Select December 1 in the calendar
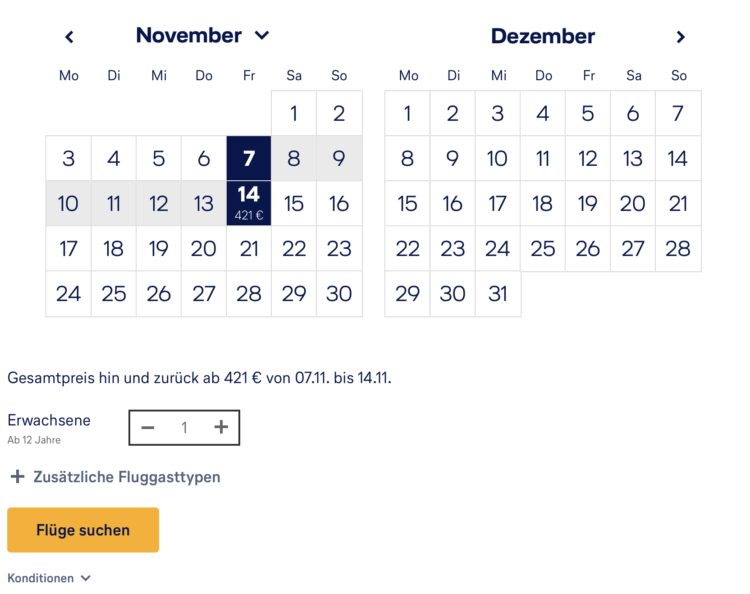750x594 pixels. pyautogui.click(x=408, y=113)
